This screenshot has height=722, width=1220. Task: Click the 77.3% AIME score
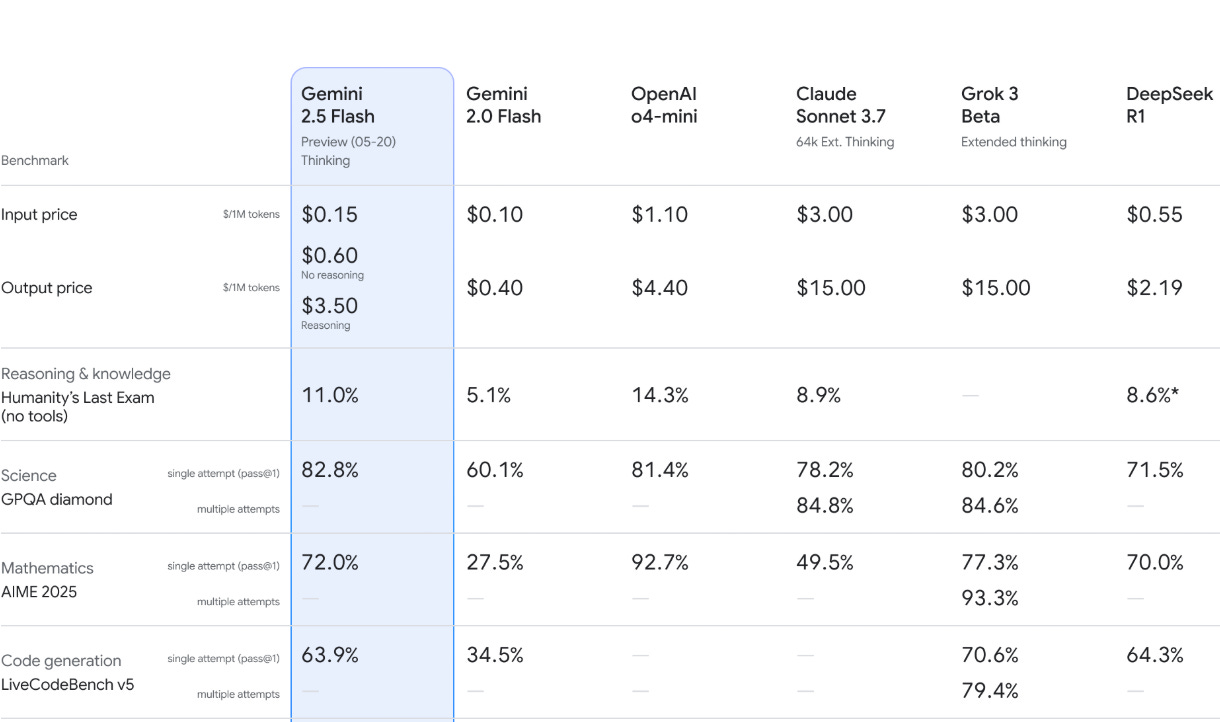pos(990,563)
